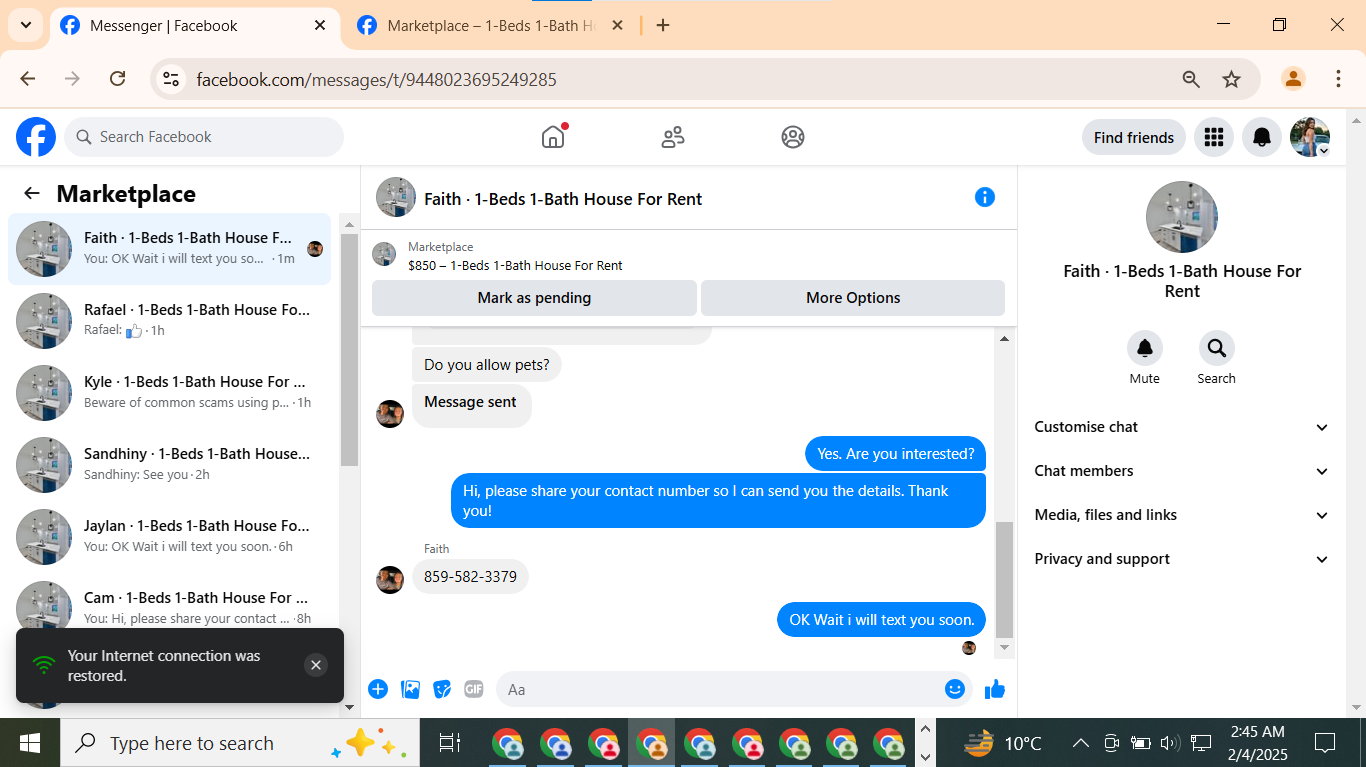The image size is (1366, 767).
Task: Click the Facebook logo icon
Action: coord(36,137)
